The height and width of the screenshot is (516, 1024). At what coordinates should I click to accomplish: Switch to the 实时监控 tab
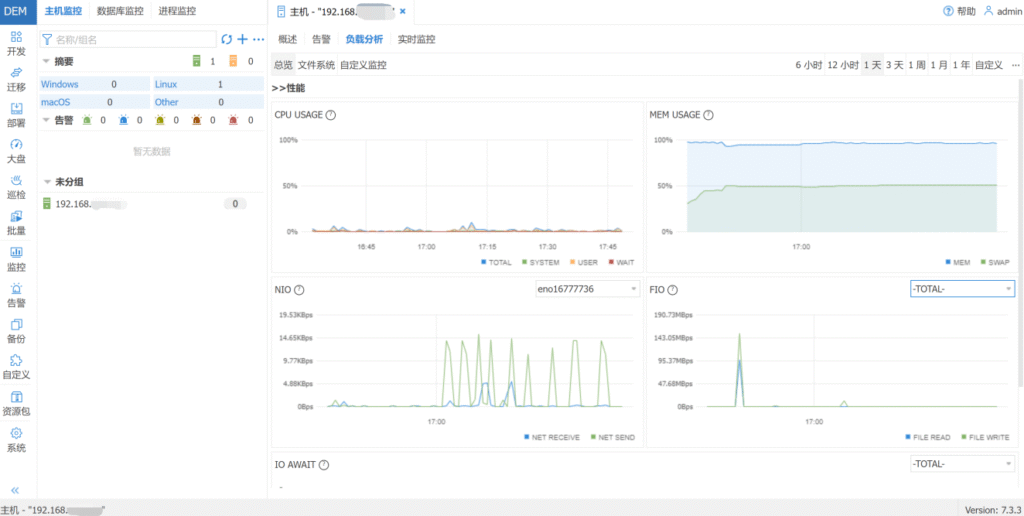[416, 39]
